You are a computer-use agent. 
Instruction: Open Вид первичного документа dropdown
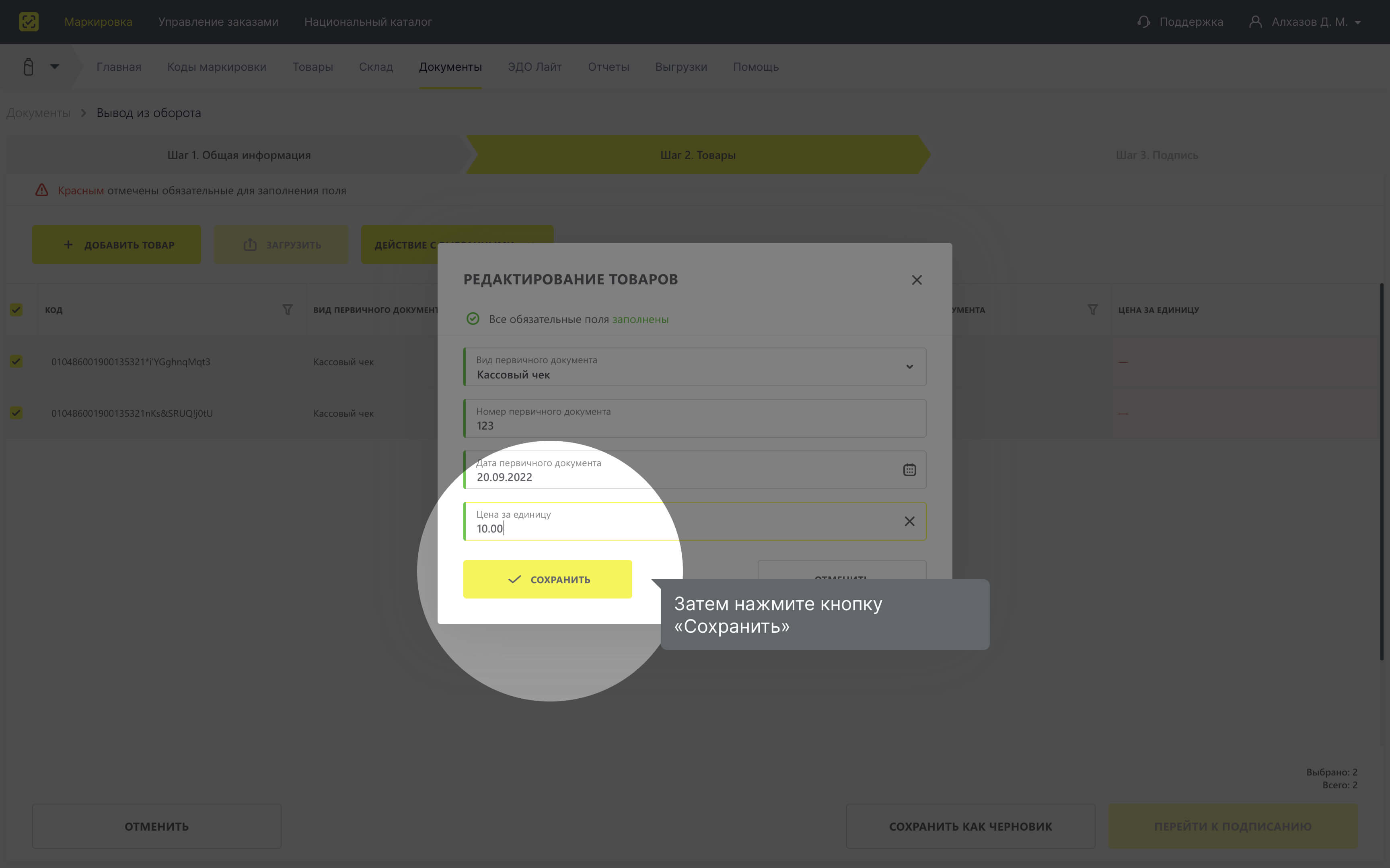(695, 367)
